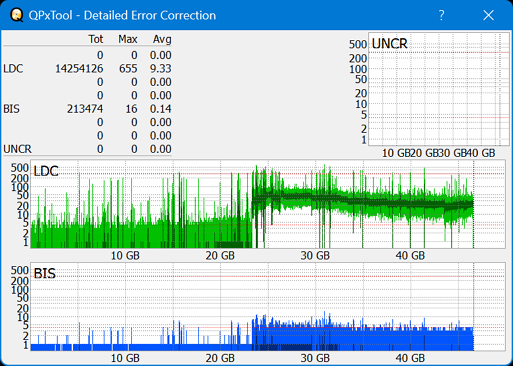The image size is (513, 366).
Task: Click the LDC row label in the table
Action: coord(13,68)
